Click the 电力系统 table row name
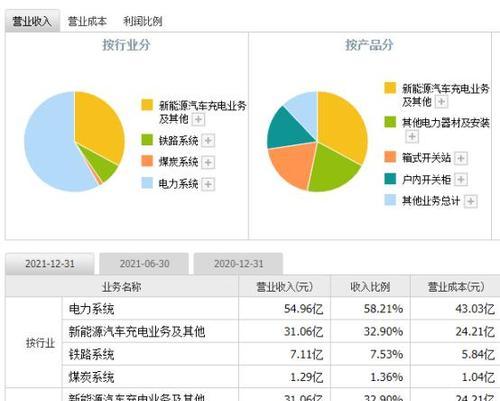The width and height of the screenshot is (500, 401). click(91, 309)
